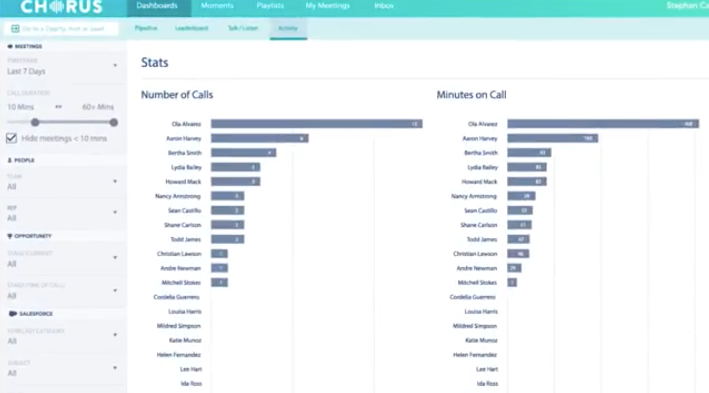Viewport: 709px width, 393px height.
Task: Click Louisa Harris name in Number of Calls
Action: coord(185,312)
